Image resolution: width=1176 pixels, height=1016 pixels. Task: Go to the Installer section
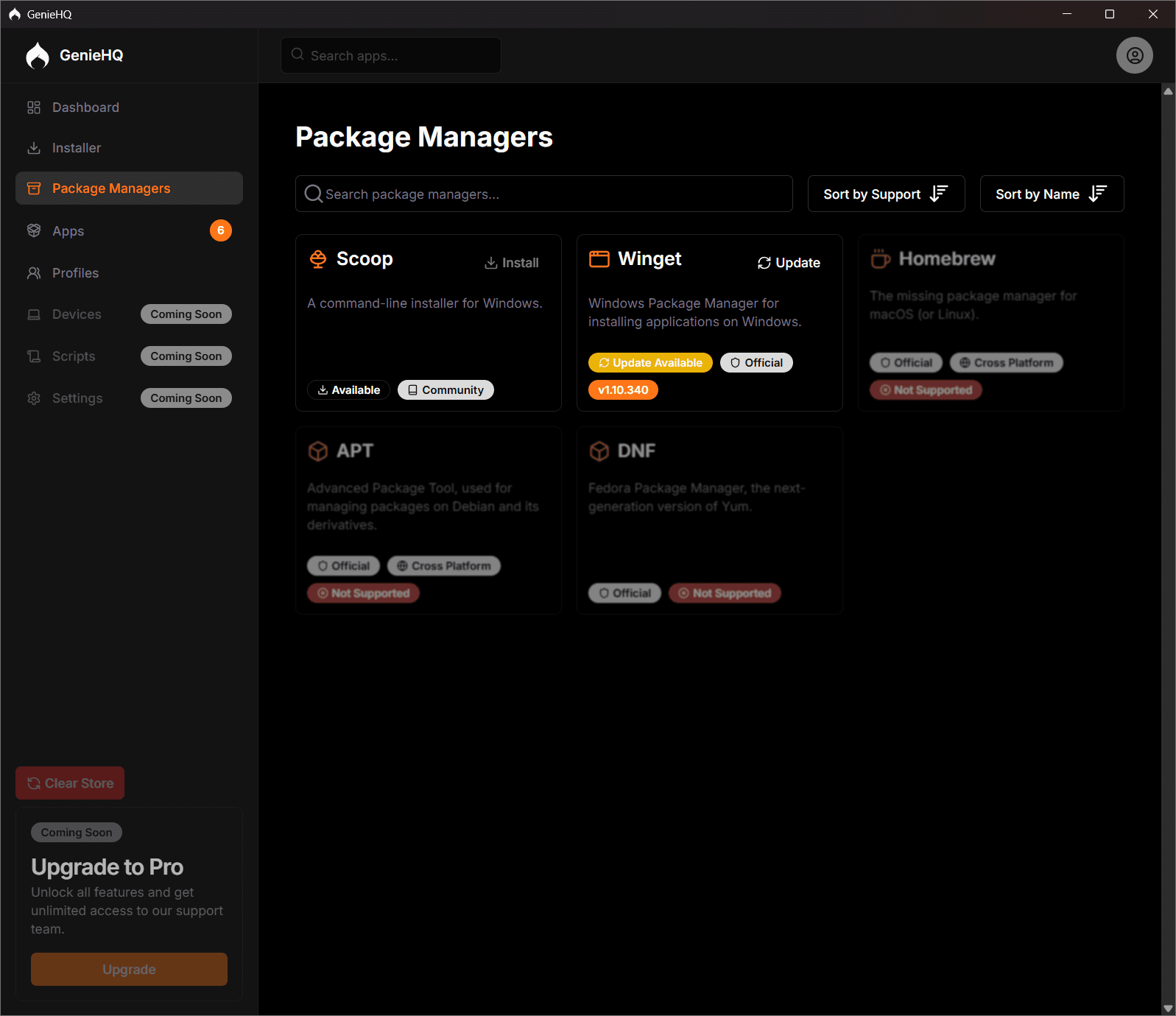tap(77, 148)
